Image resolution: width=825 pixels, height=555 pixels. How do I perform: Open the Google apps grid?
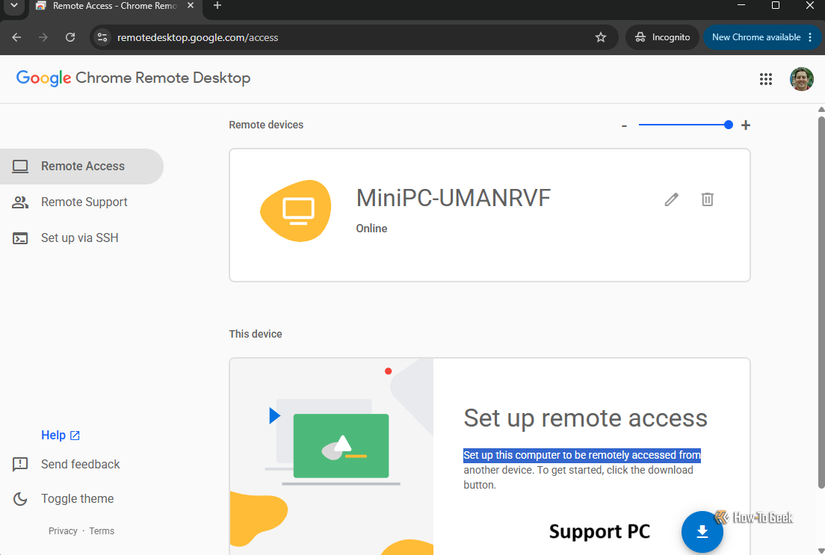766,79
